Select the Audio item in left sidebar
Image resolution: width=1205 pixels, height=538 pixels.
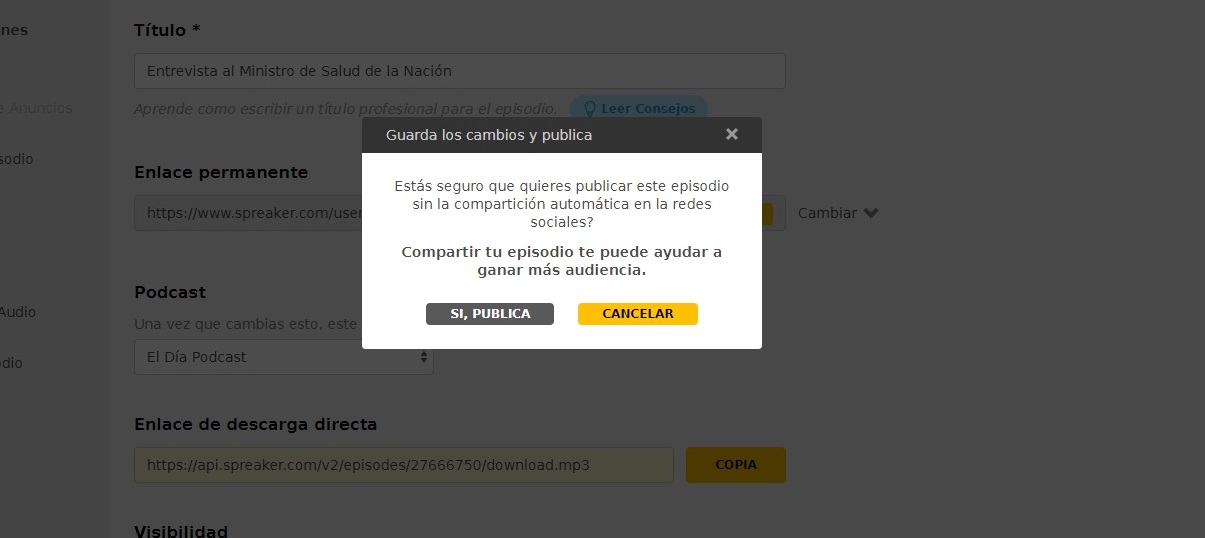point(18,312)
